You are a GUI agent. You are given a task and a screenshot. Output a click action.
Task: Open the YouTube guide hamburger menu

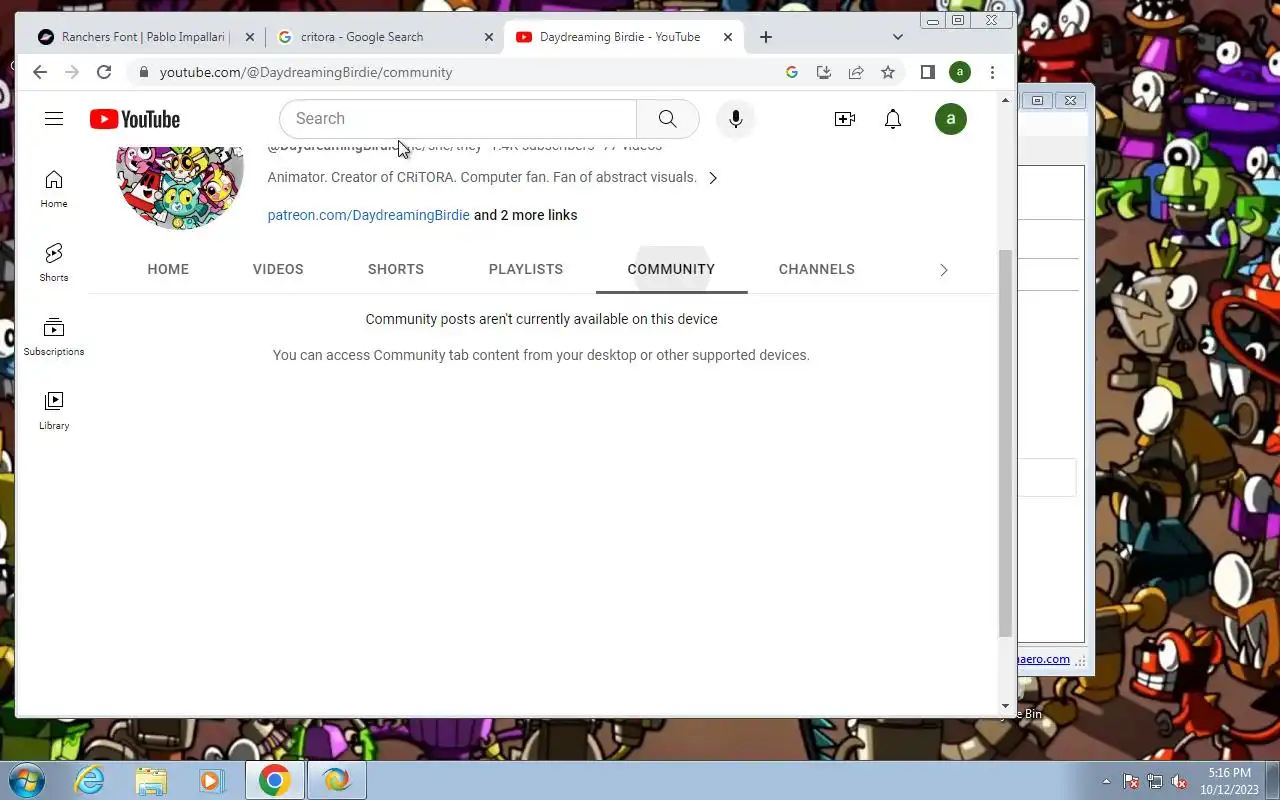54,119
